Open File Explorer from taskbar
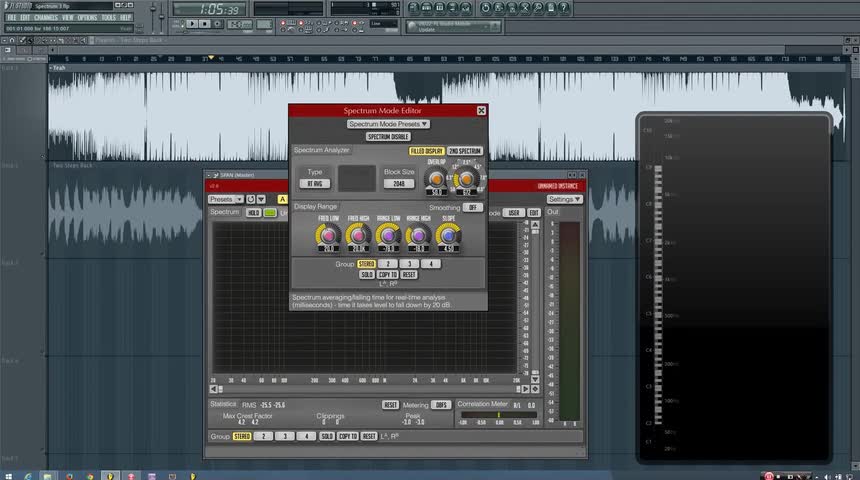 click(x=48, y=476)
